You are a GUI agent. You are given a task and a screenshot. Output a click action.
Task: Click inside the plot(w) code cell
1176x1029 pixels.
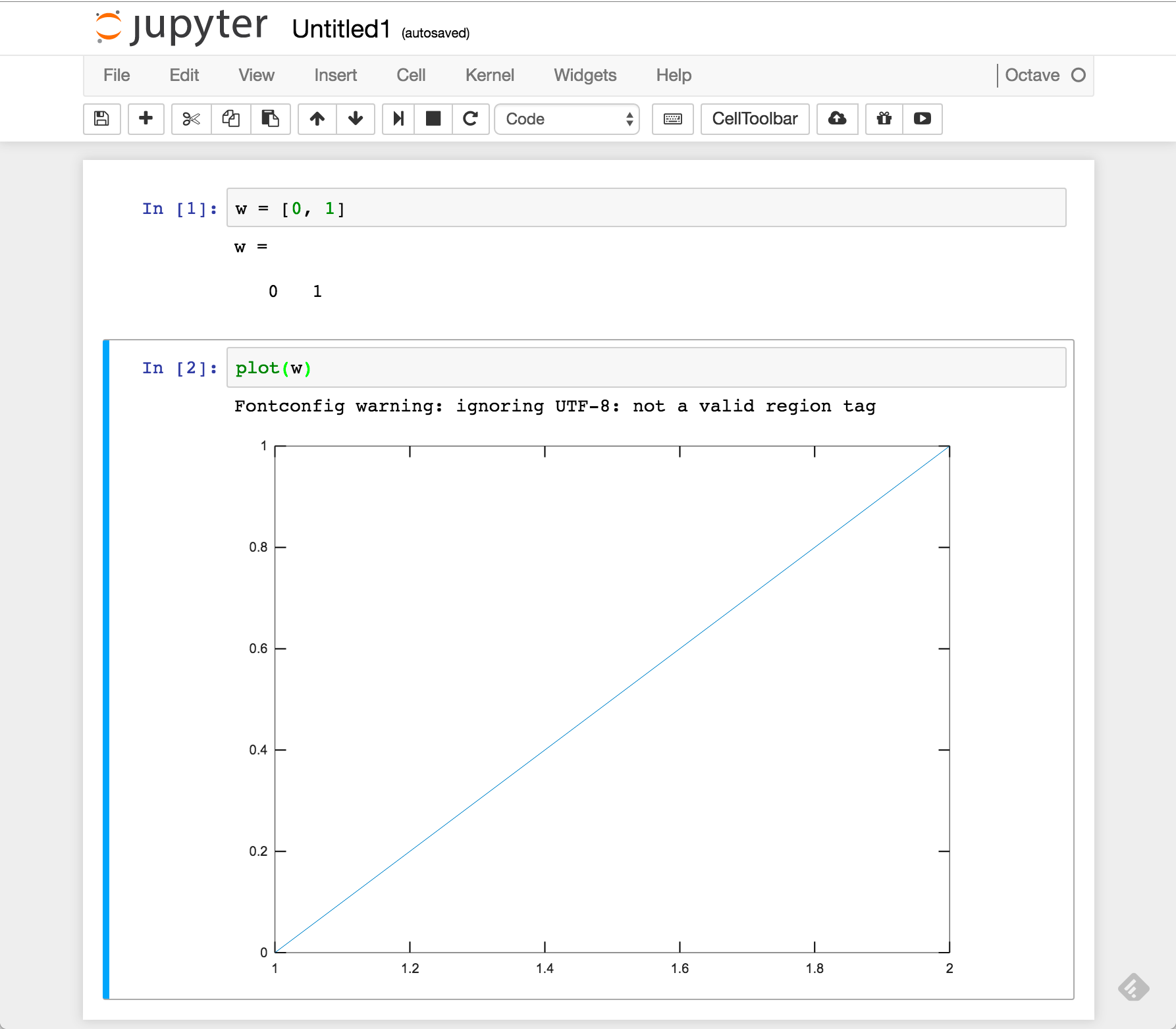461,368
